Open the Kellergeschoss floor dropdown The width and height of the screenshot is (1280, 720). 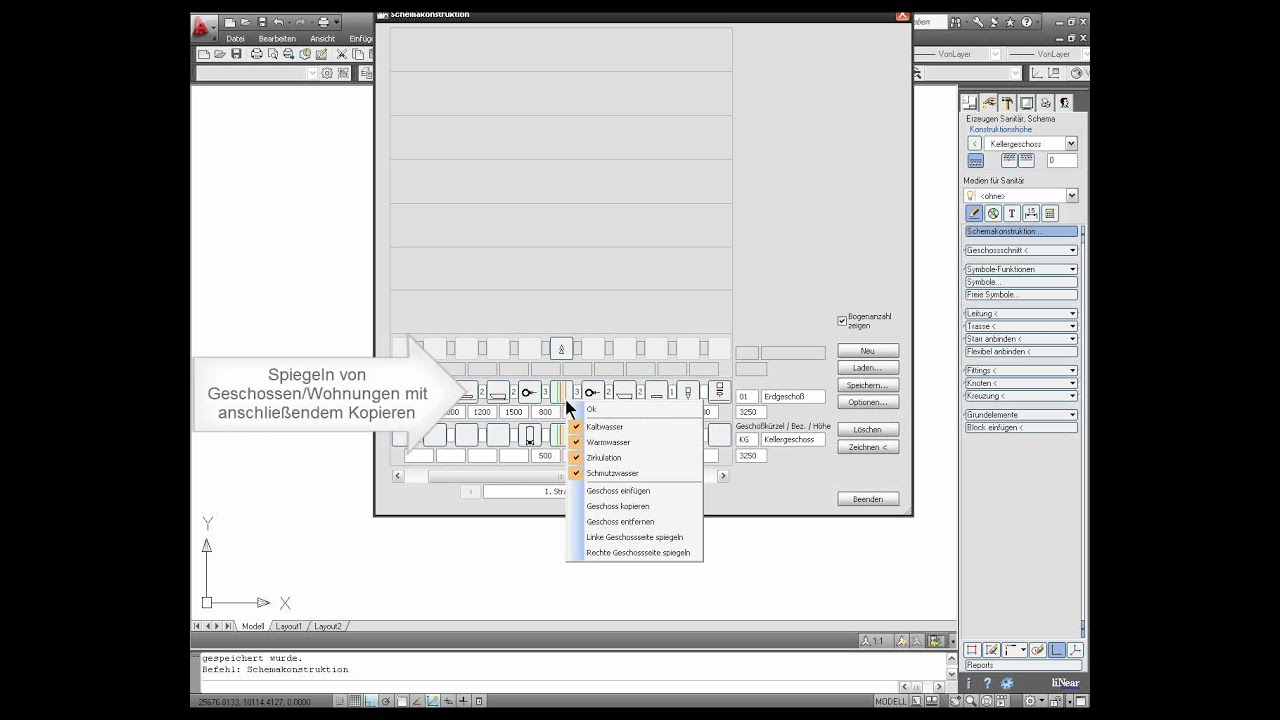pos(1071,144)
